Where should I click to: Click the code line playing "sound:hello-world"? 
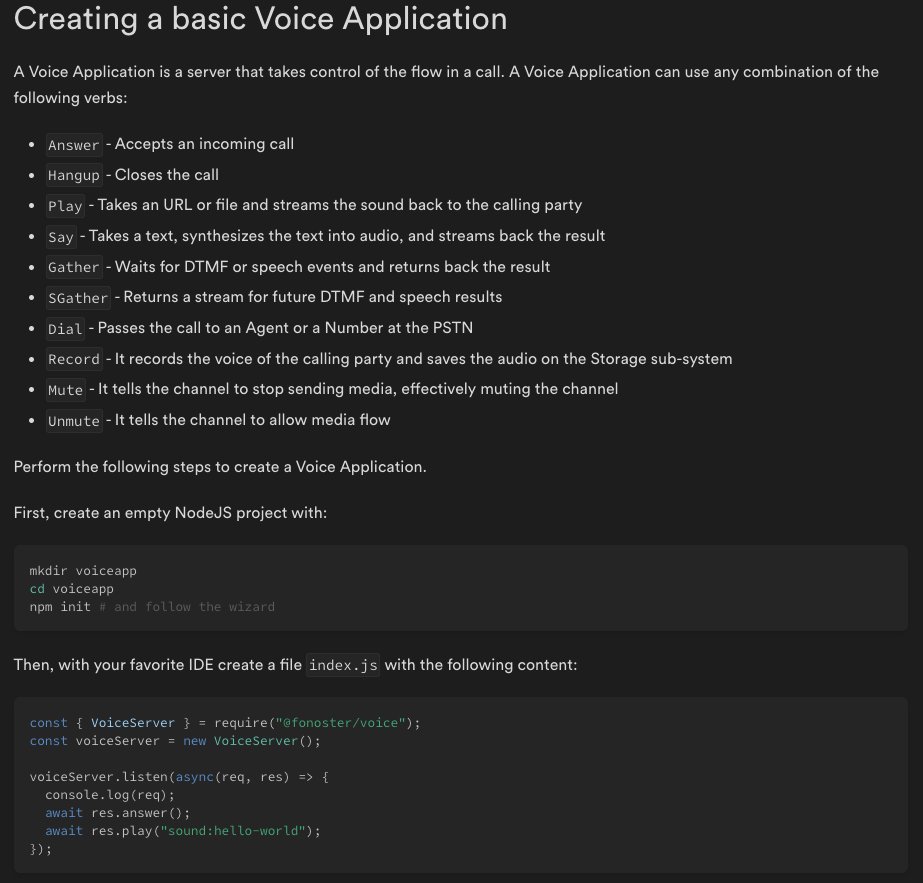[183, 831]
